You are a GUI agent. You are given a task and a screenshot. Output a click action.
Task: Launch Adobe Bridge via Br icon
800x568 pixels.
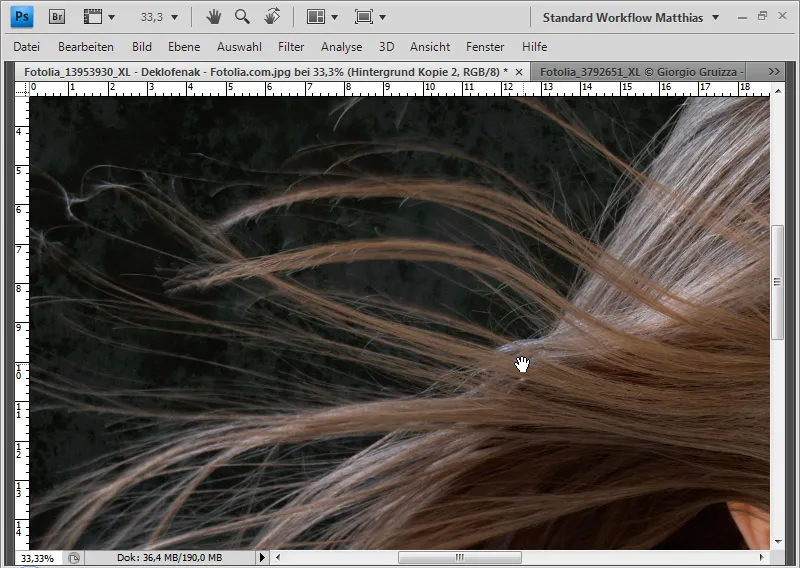pos(57,17)
